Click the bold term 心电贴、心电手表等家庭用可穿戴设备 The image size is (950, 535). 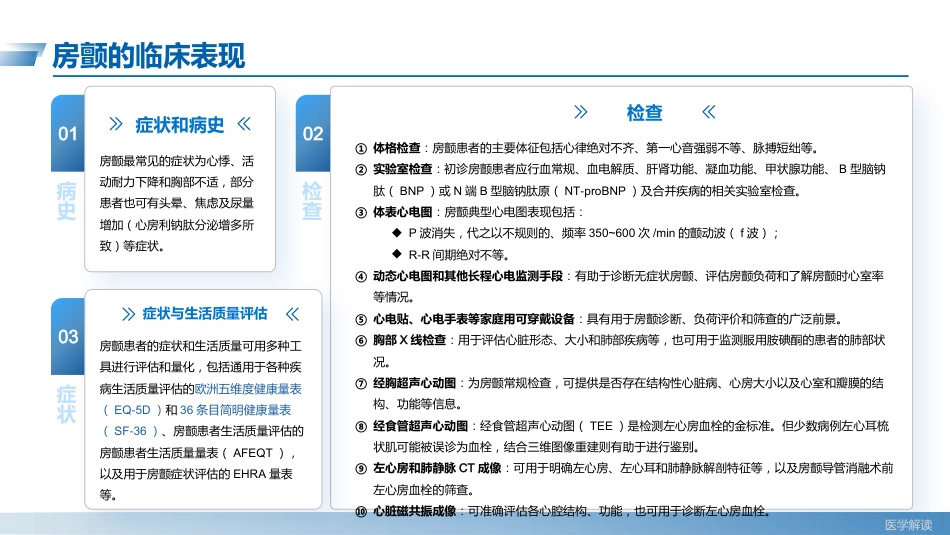click(474, 319)
